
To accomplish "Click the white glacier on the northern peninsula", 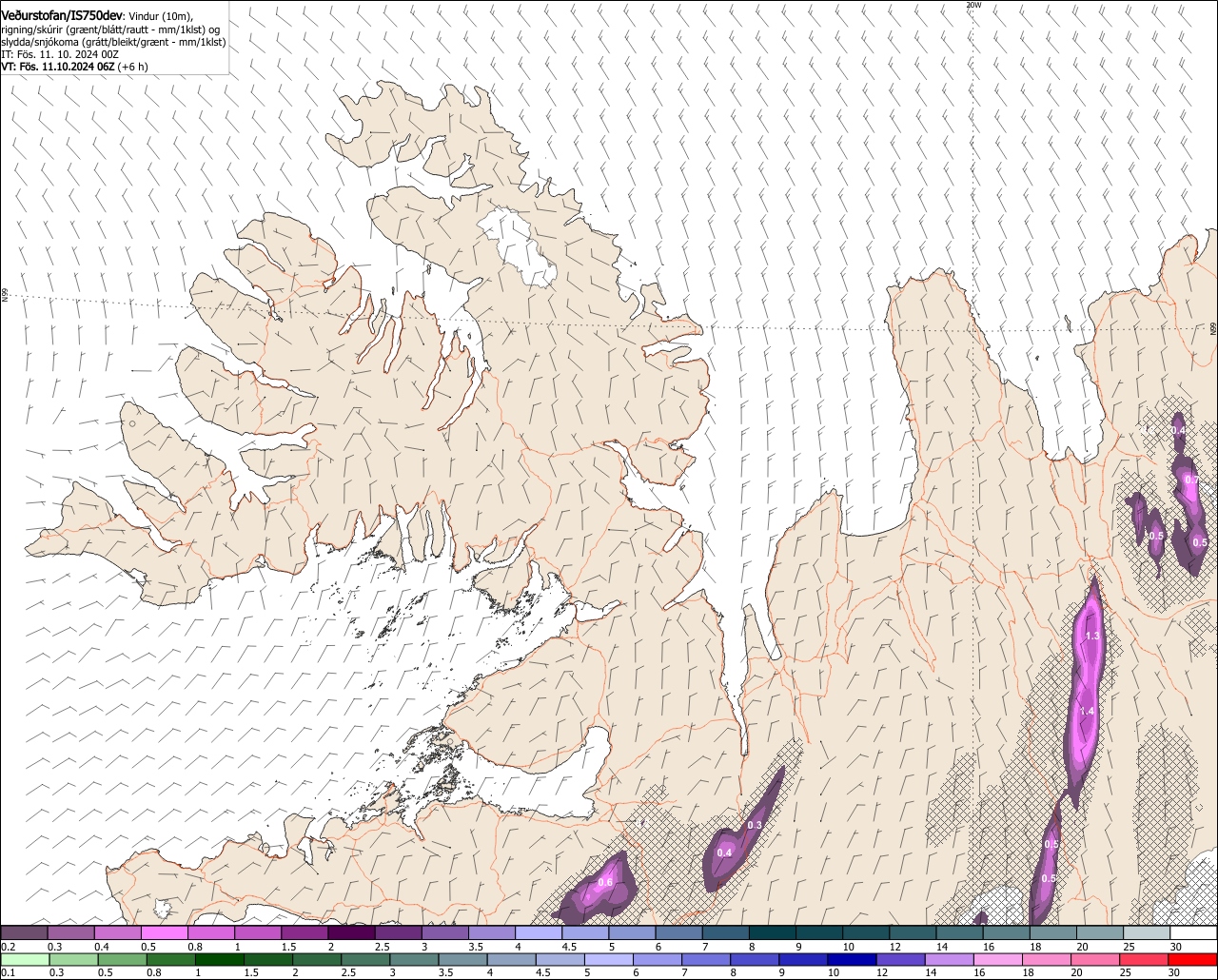I will [519, 247].
